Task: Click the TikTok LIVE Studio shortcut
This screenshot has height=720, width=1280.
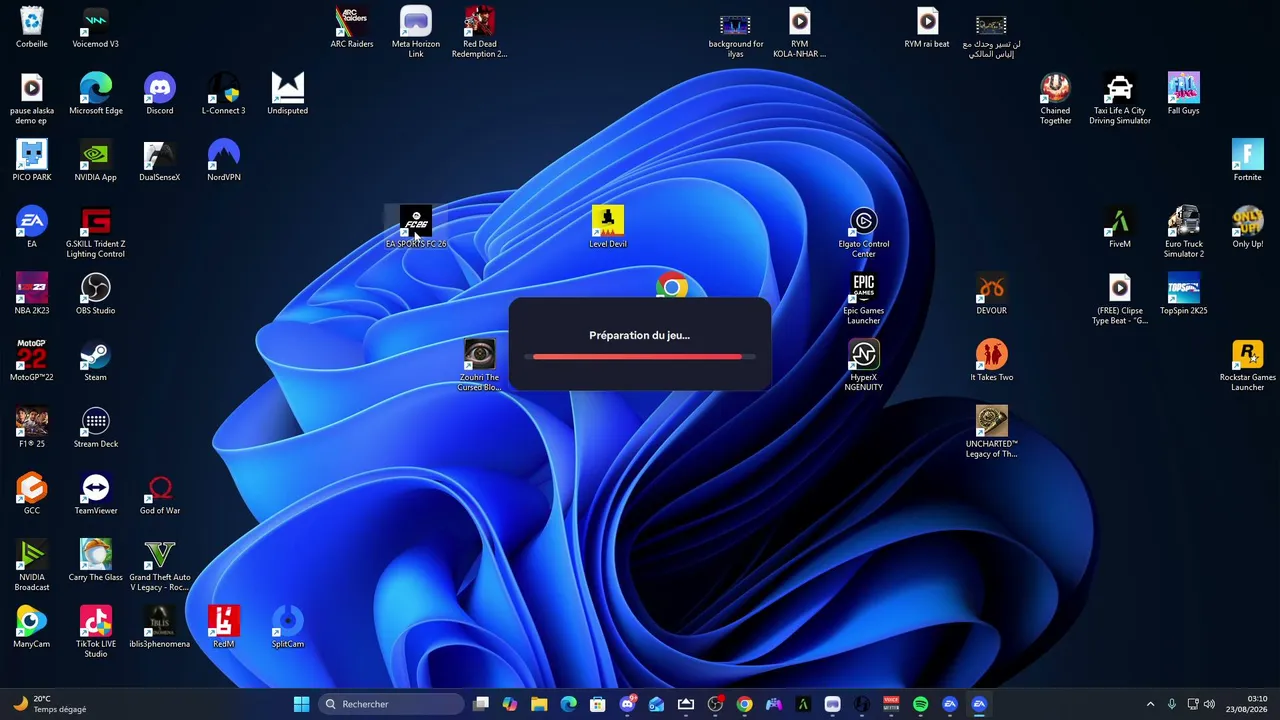Action: (x=96, y=632)
